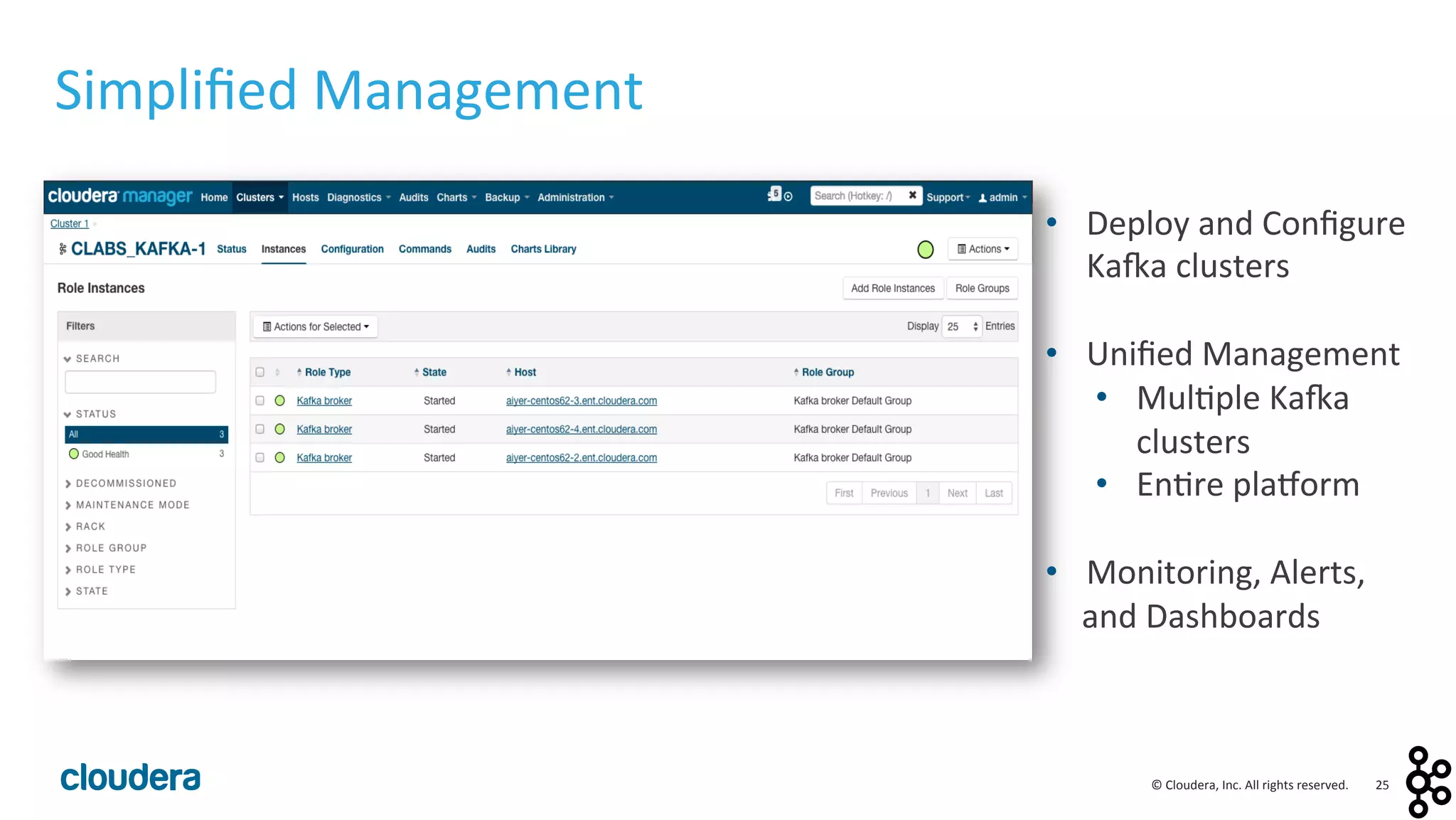This screenshot has height=820, width=1456.
Task: Click the Role Groups button
Action: (983, 288)
